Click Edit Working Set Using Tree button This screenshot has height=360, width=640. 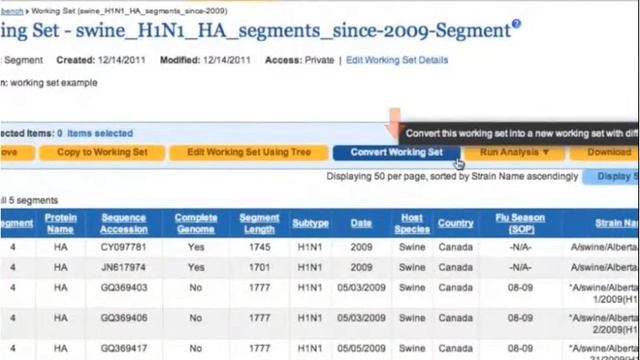click(249, 152)
